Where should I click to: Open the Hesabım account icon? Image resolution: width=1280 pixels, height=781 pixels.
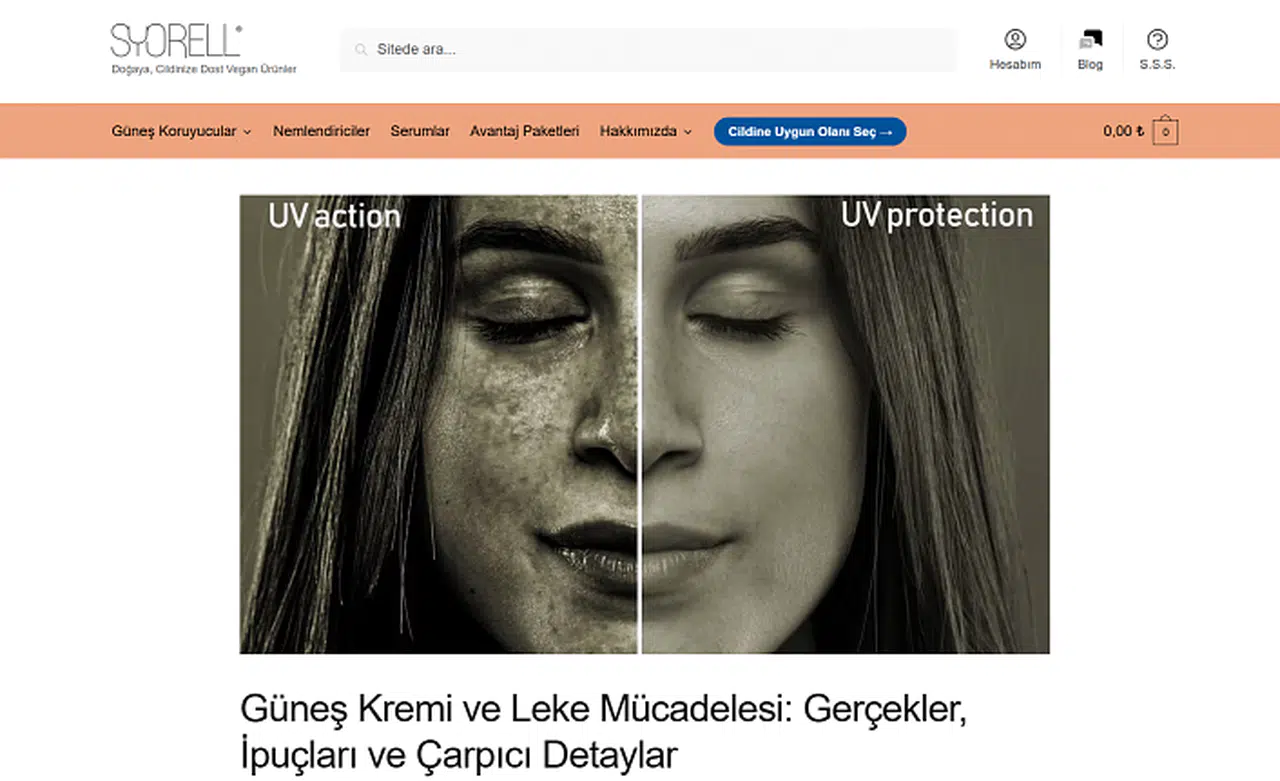tap(1015, 40)
